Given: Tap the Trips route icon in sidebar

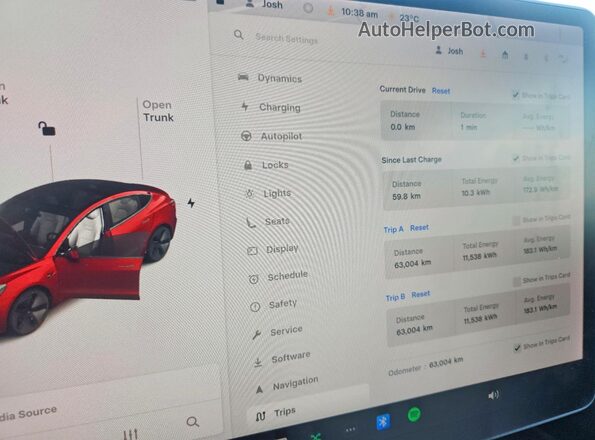Looking at the screenshot, I should click(261, 416).
